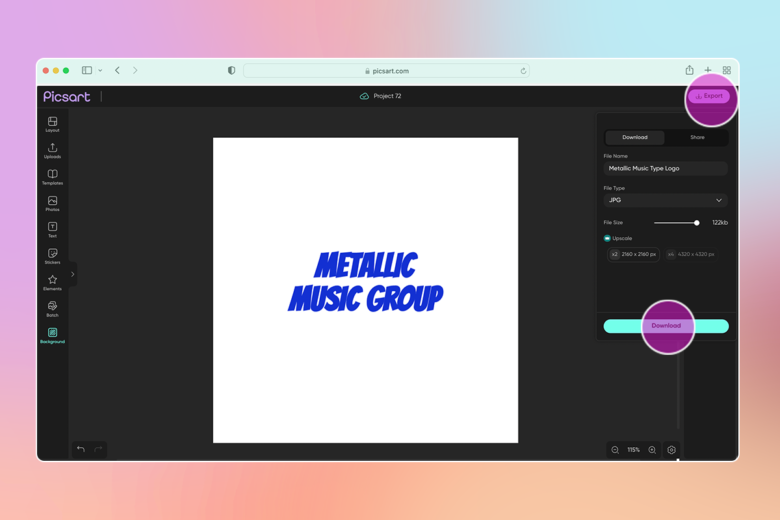Screen dimensions: 780x520
Task: Switch to the Share tab
Action: point(697,137)
